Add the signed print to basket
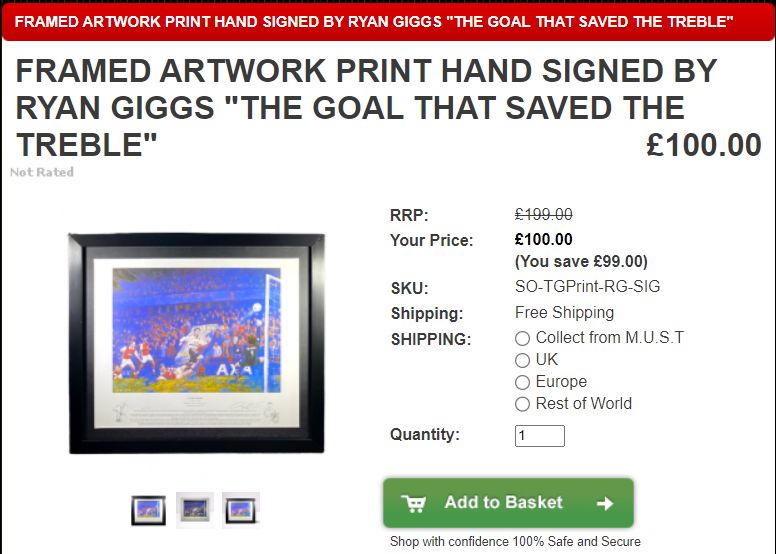The image size is (776, 554). [508, 503]
